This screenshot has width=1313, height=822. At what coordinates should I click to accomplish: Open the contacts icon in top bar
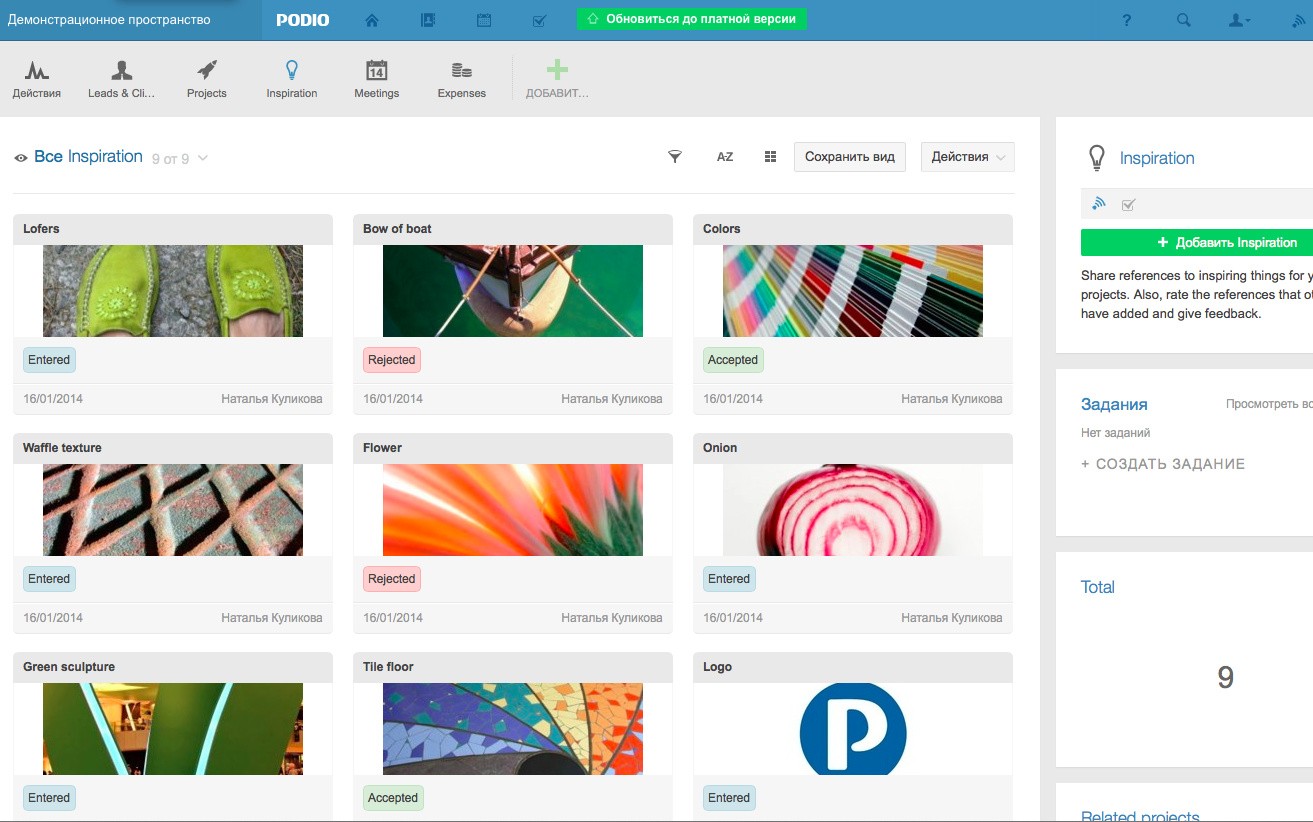pyautogui.click(x=428, y=20)
